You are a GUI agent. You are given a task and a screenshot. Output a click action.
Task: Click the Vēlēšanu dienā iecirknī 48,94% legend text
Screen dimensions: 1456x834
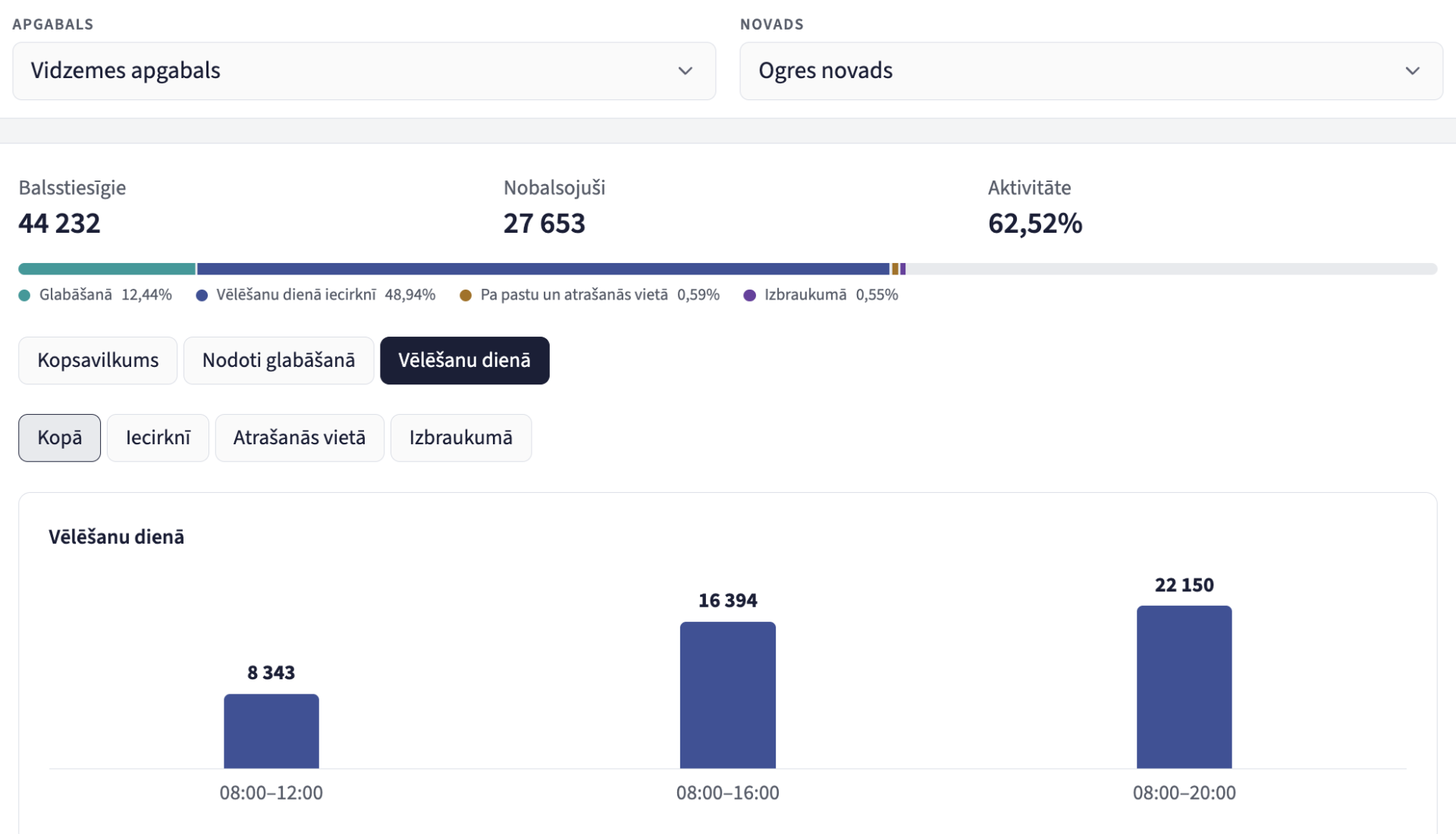[326, 295]
